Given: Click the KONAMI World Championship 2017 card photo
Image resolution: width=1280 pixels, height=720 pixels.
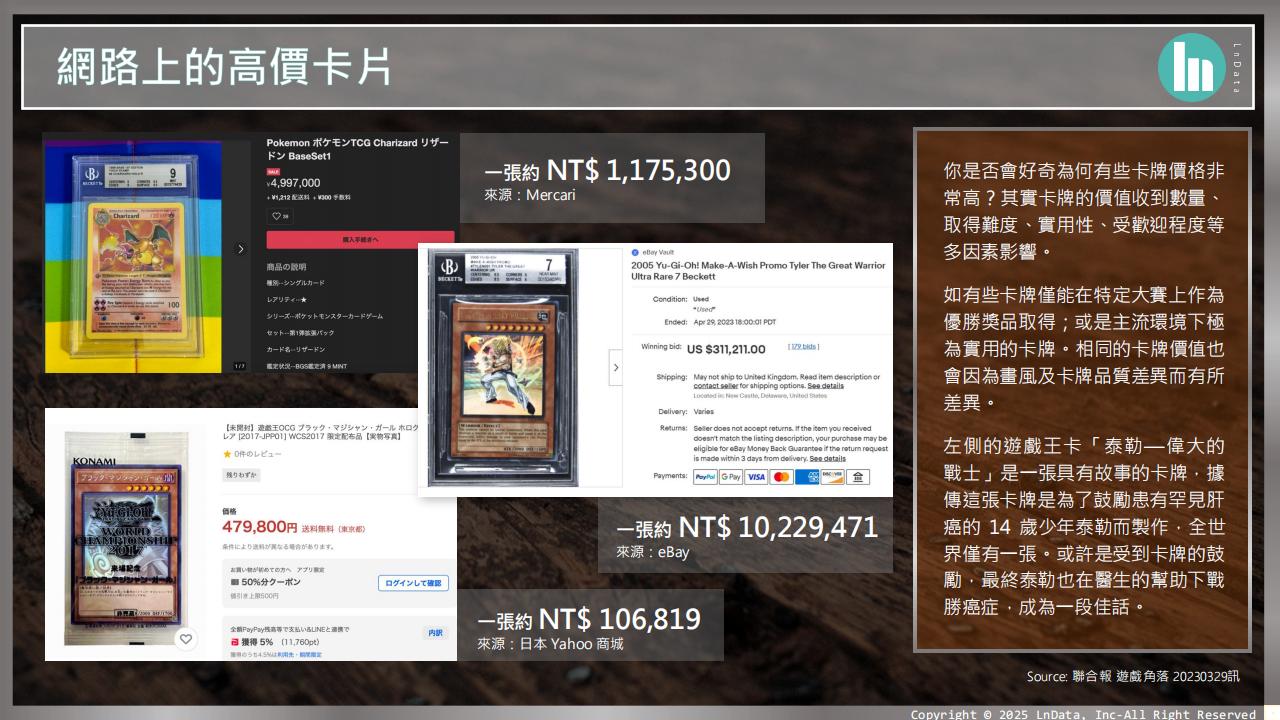Looking at the screenshot, I should [x=125, y=540].
